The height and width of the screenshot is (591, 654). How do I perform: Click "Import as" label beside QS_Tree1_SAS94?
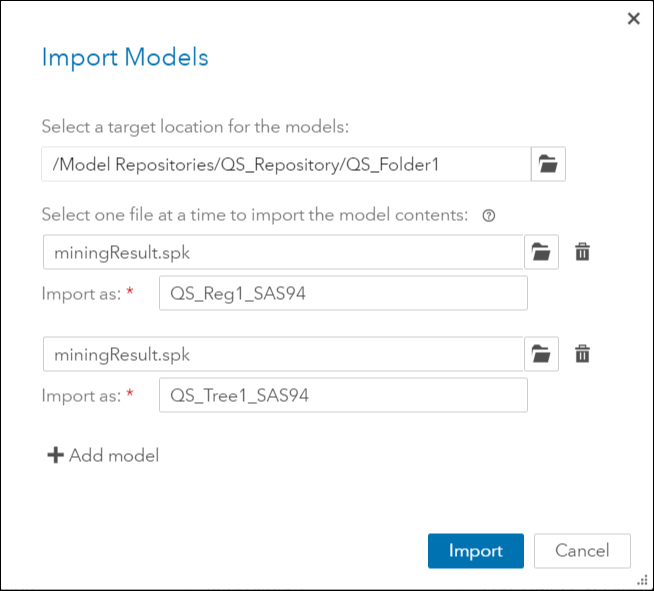[81, 395]
